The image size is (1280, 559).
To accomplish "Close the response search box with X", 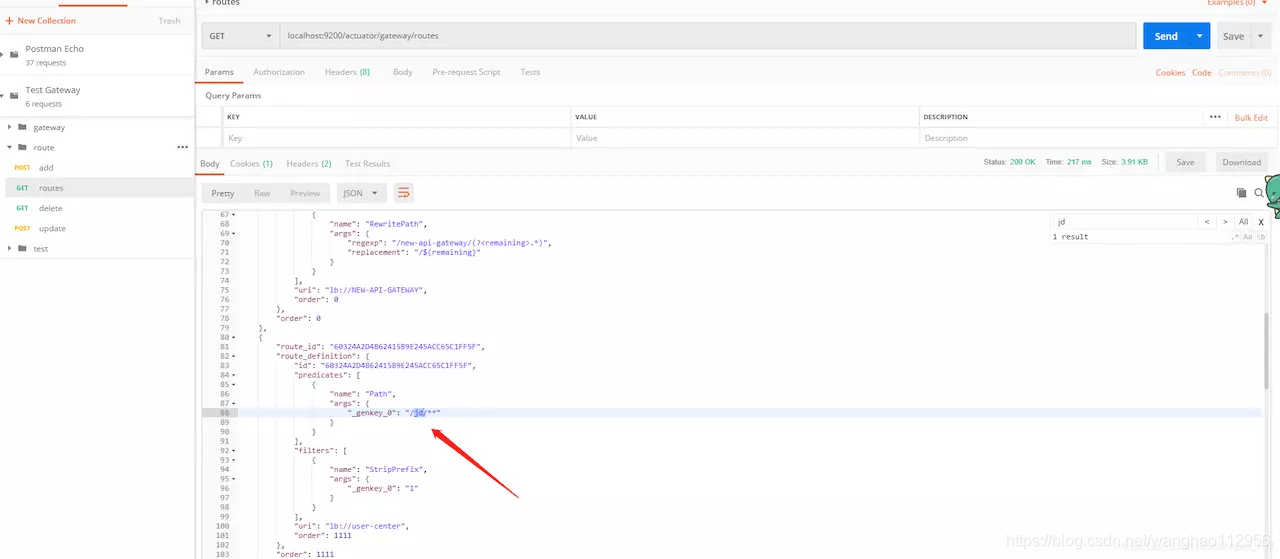I will (1261, 222).
